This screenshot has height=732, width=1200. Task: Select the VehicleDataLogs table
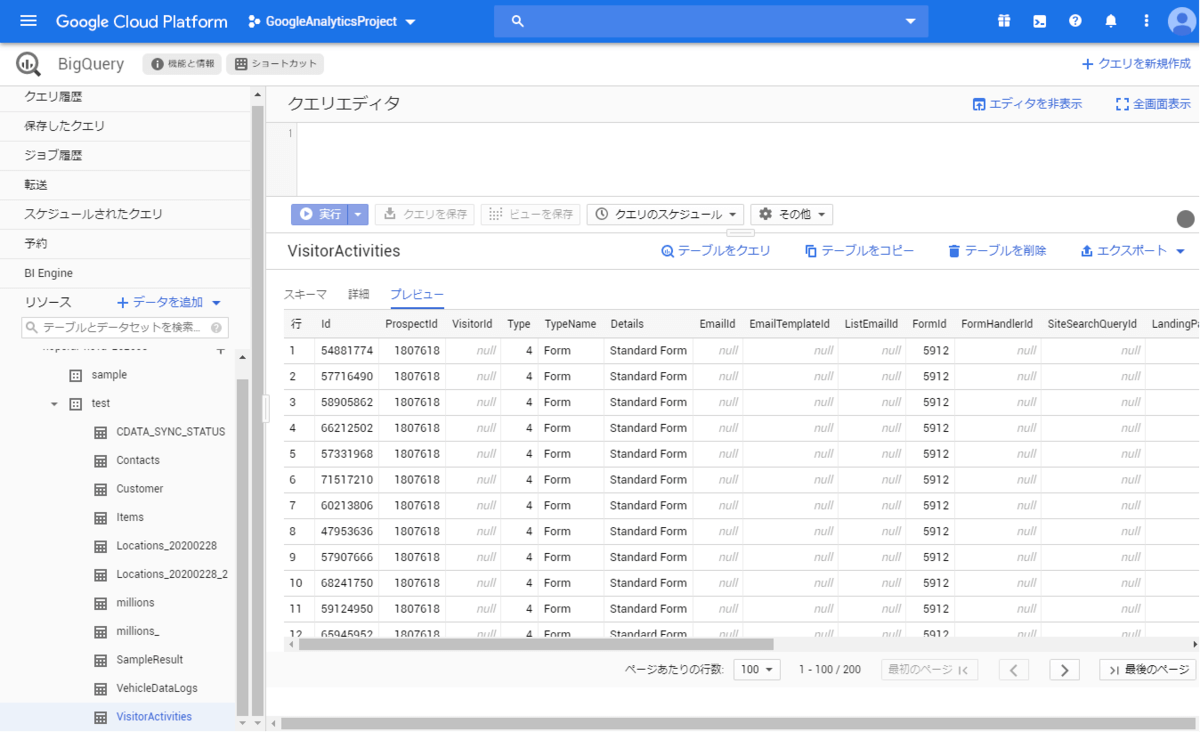[156, 688]
